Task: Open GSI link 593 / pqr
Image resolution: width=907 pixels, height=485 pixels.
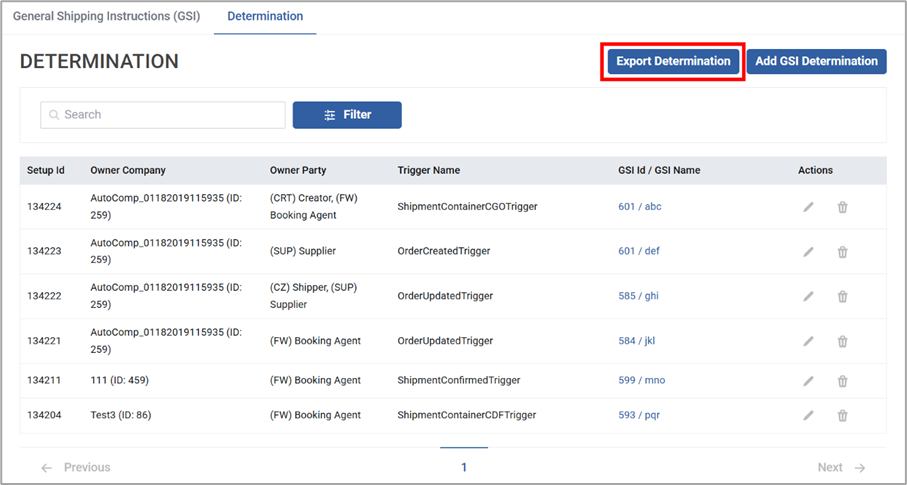Action: [639, 415]
